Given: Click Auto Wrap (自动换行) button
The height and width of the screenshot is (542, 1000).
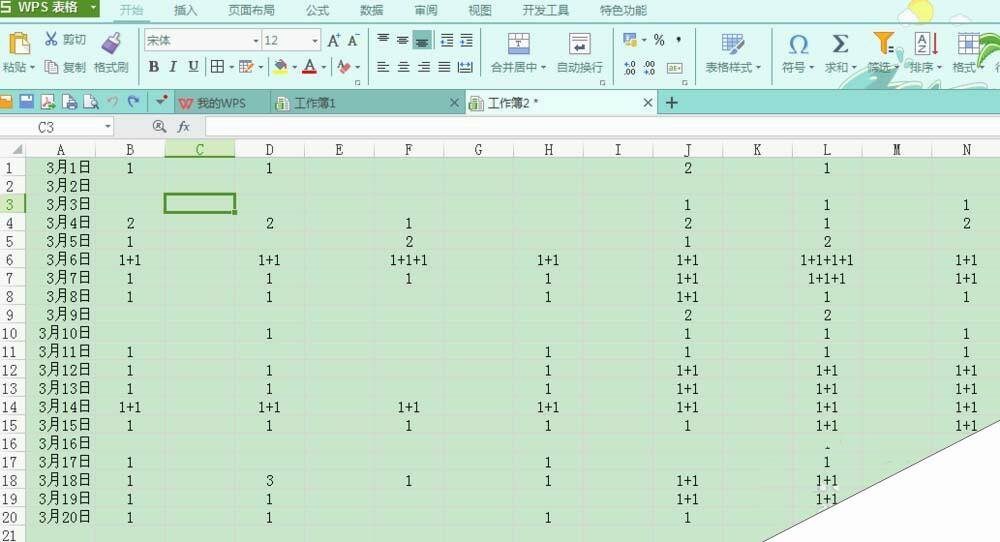Looking at the screenshot, I should point(580,52).
